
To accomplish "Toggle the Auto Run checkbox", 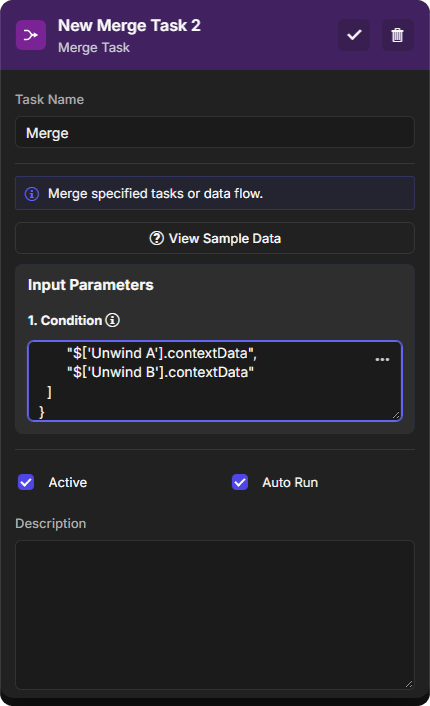I will [240, 482].
